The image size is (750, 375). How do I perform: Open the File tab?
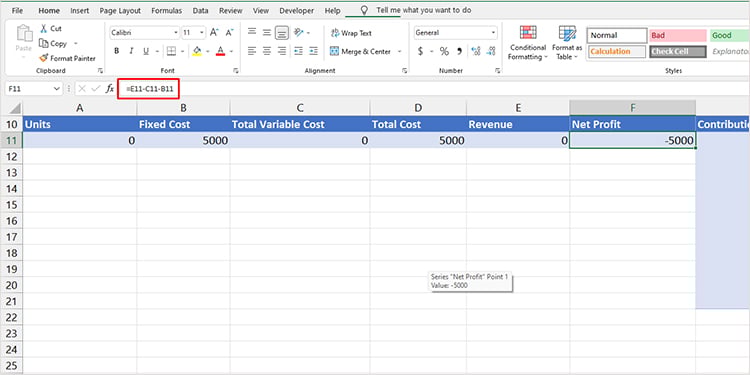click(x=17, y=11)
